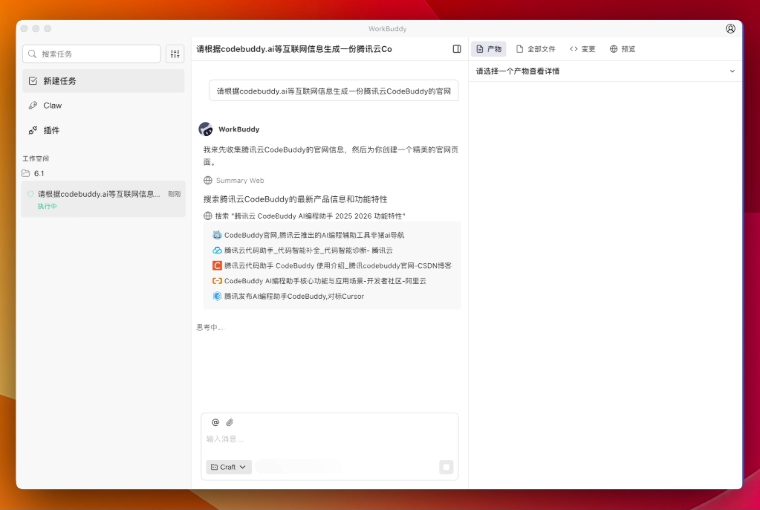Select the running task 请根据codebuddy.ai等互联网信息

click(x=103, y=199)
